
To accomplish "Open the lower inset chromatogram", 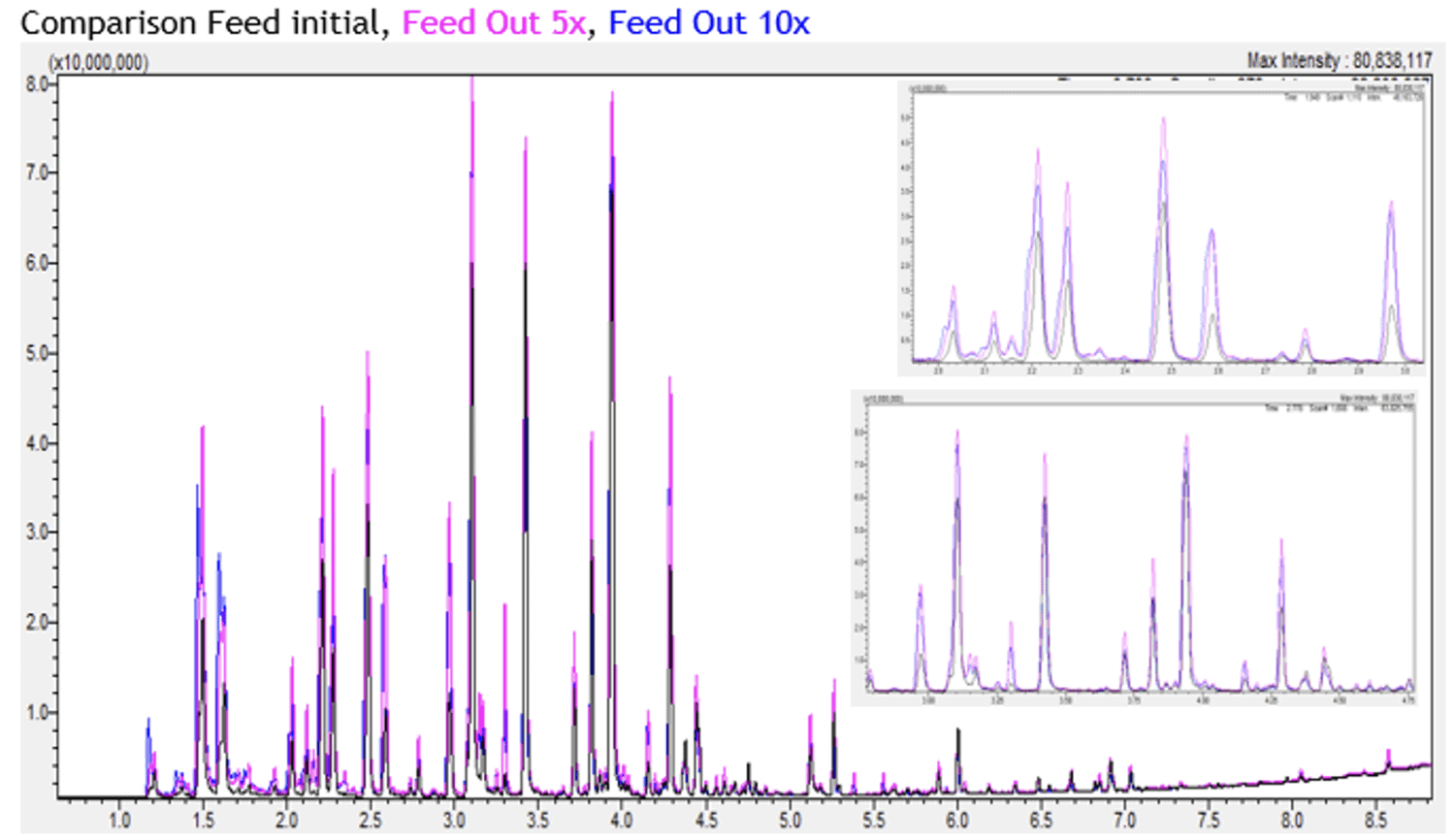I will [x=1135, y=548].
